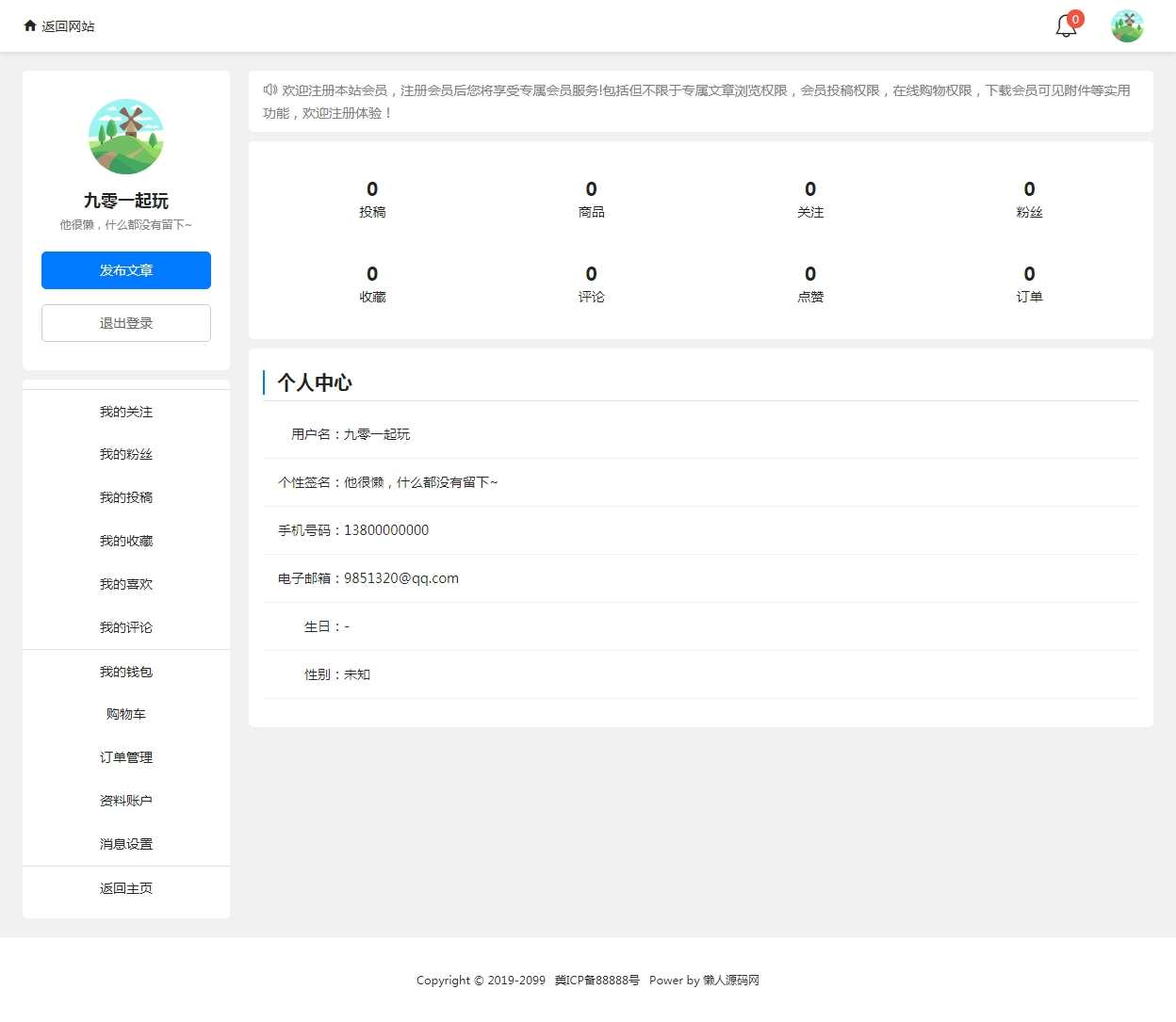This screenshot has width=1176, height=1022.
Task: Select 消息设置 from the sidebar
Action: coord(125,843)
